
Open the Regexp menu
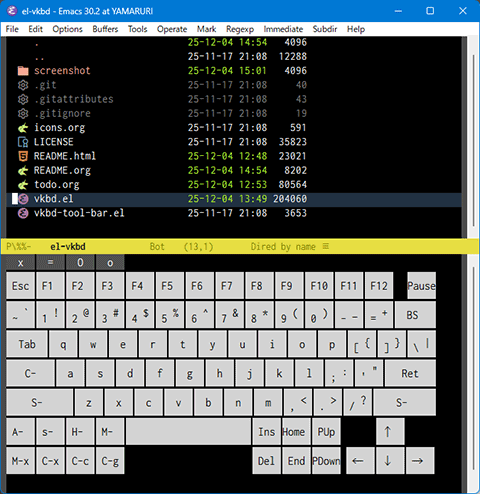240,29
